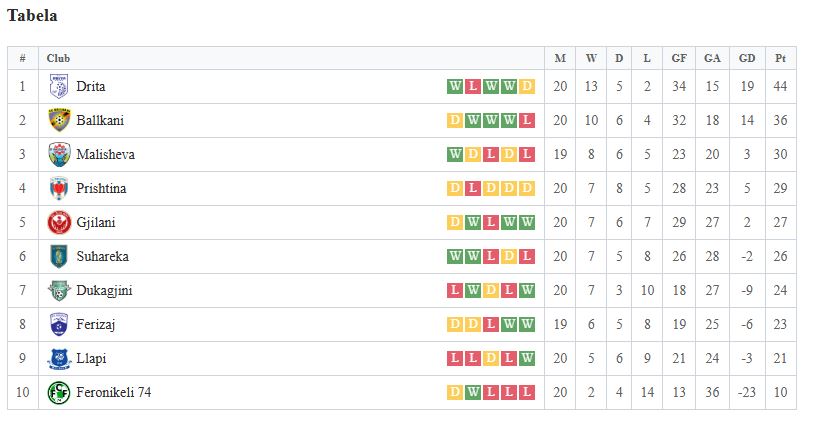Click Drita's first green W form badge
Viewport: 815px width, 432px height.
click(455, 87)
